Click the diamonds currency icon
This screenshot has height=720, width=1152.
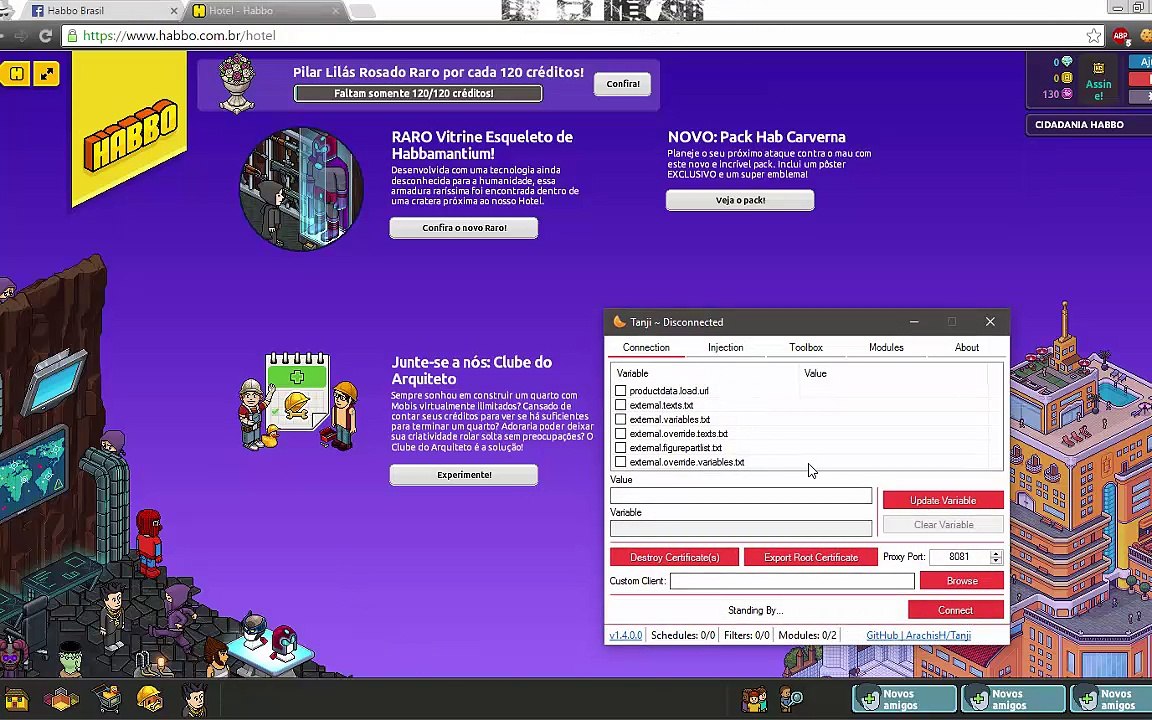[x=1067, y=62]
